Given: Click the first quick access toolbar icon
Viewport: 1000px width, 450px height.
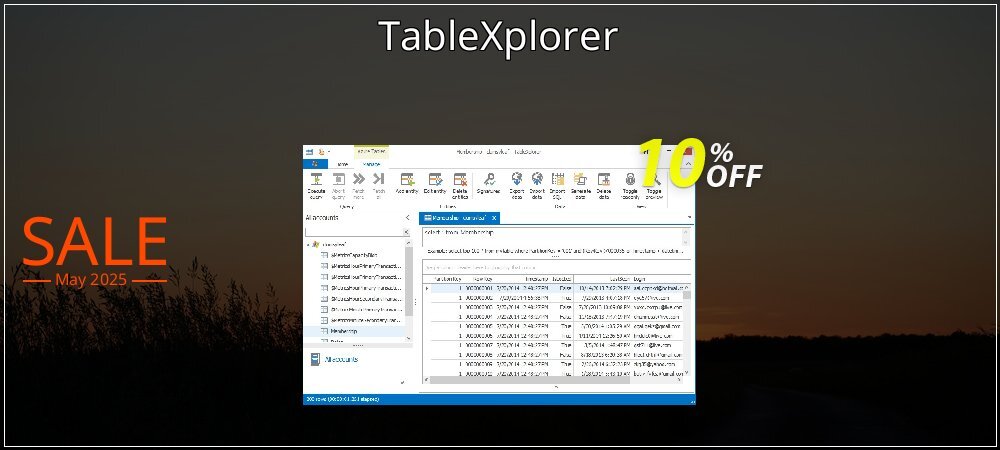Looking at the screenshot, I should [309, 152].
